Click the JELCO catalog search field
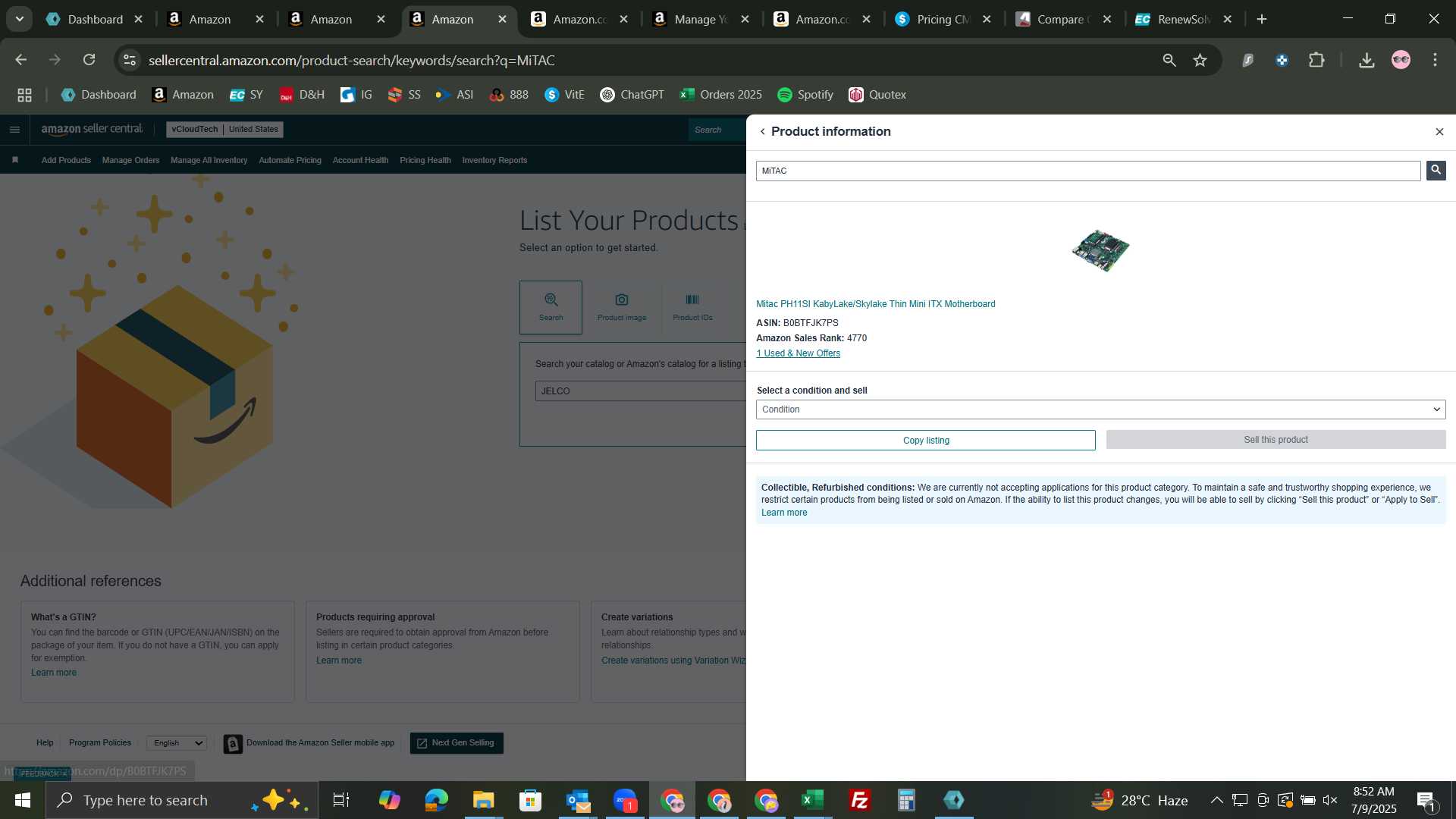 click(x=640, y=391)
